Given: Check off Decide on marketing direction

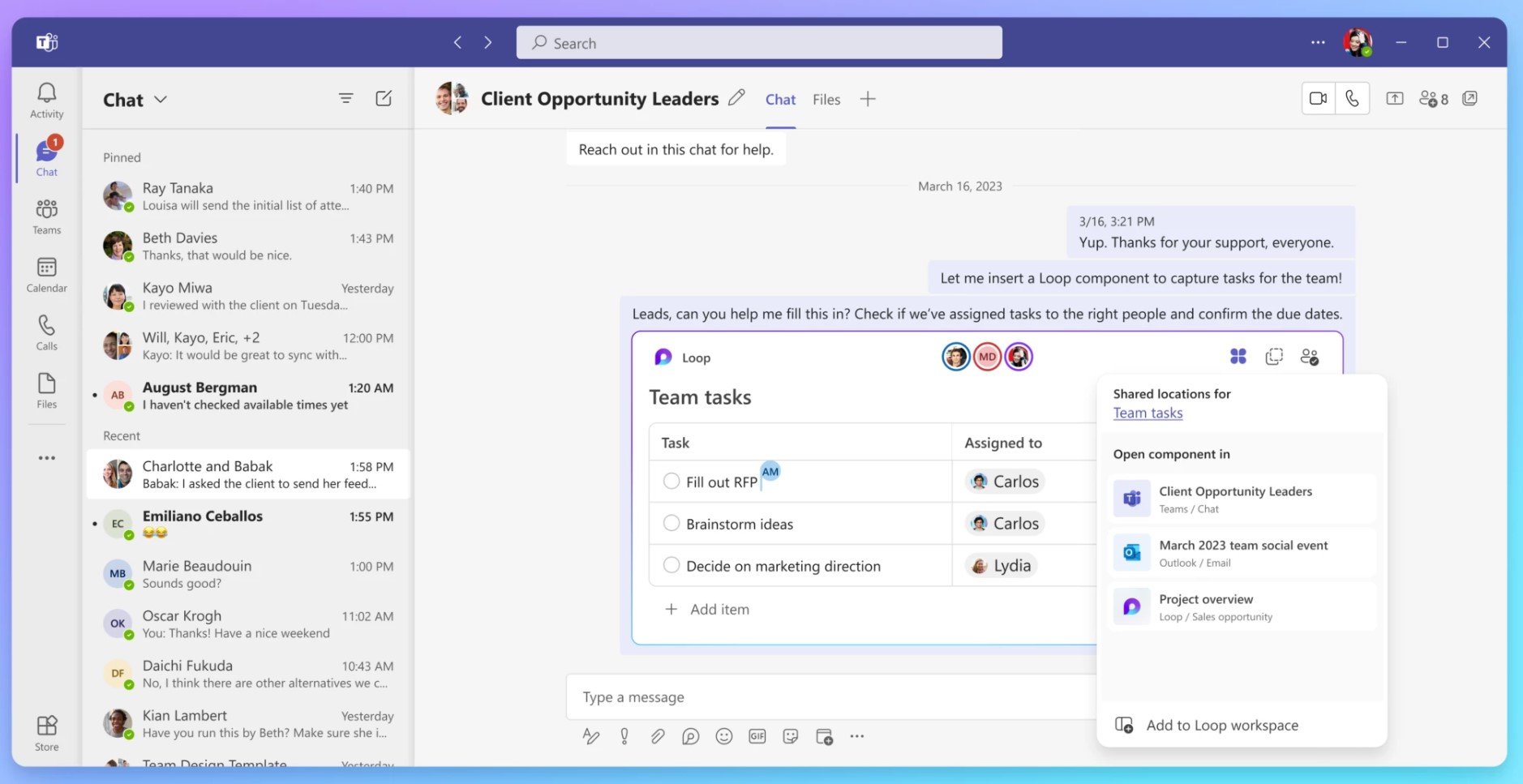Looking at the screenshot, I should [x=671, y=565].
